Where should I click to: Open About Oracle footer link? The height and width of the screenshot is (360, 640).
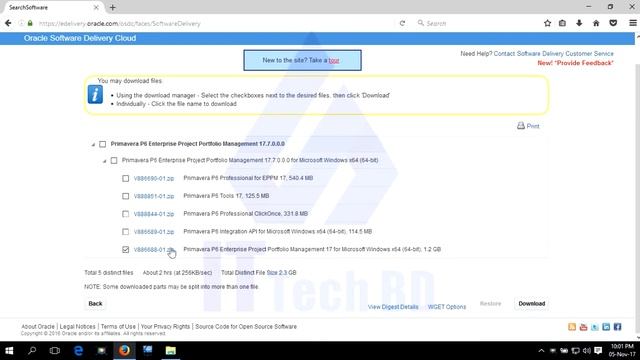38,327
